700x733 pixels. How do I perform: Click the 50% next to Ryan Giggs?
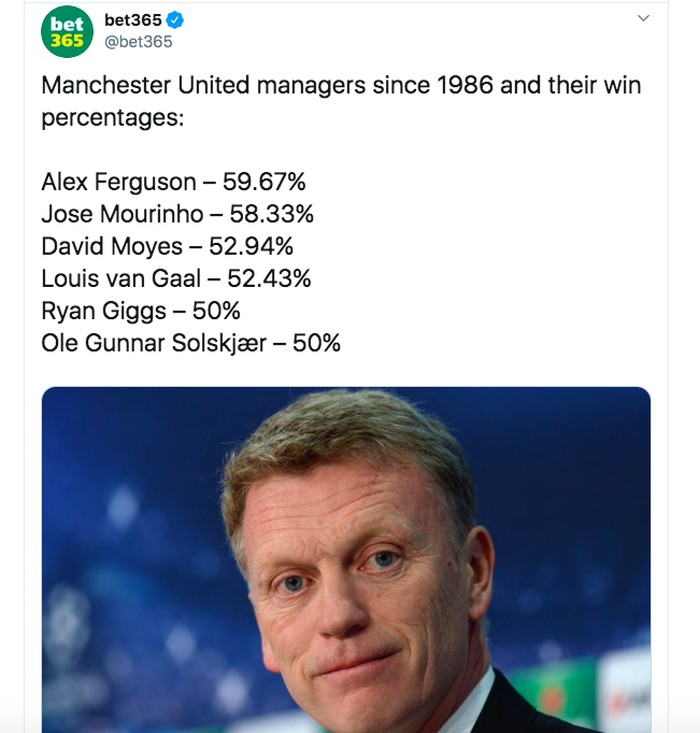(x=217, y=310)
